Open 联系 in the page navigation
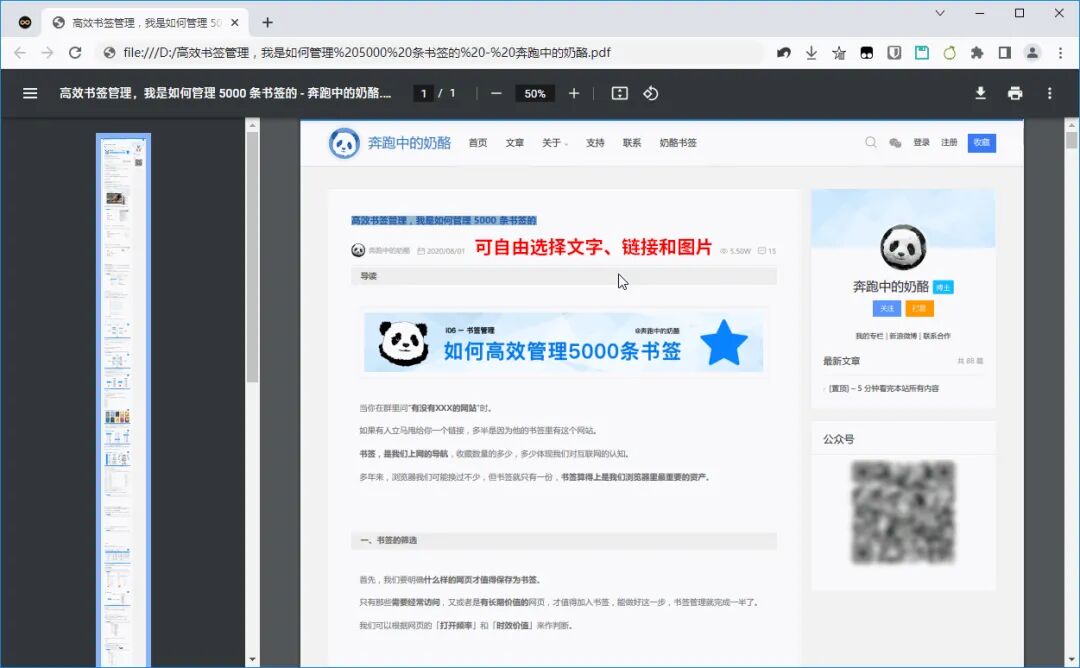The height and width of the screenshot is (668, 1080). tap(632, 143)
